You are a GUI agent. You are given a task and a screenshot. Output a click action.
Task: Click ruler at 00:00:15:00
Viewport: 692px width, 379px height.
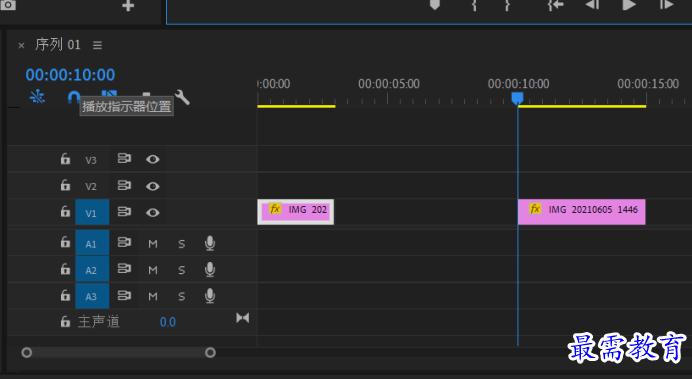pos(648,84)
